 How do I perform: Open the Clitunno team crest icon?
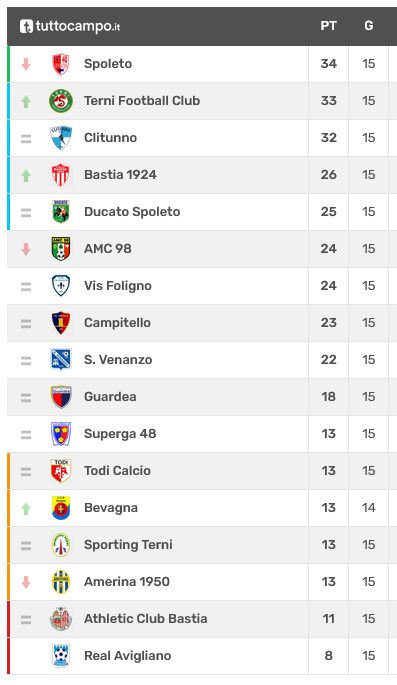click(x=61, y=138)
